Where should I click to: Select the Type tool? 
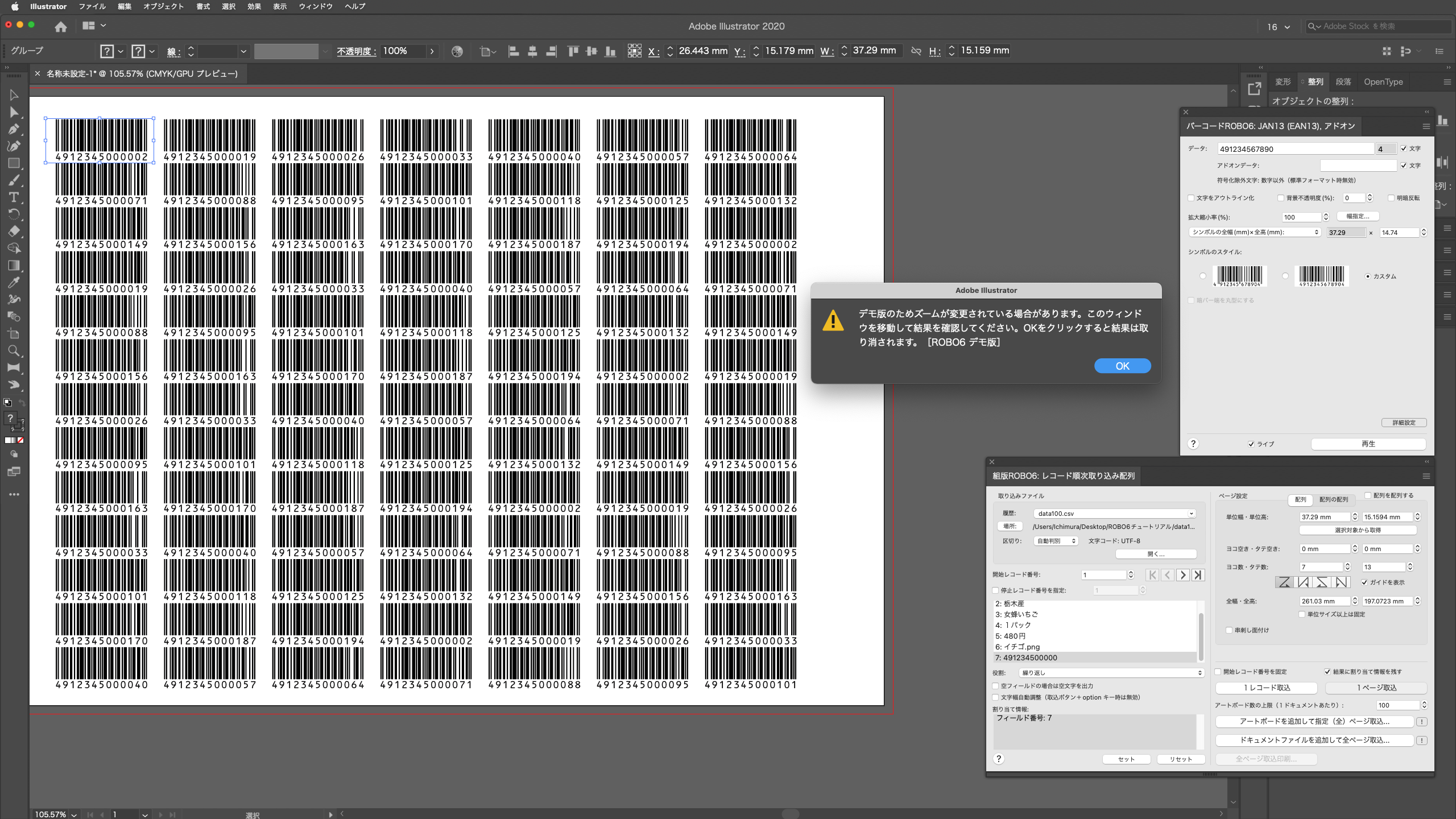point(14,197)
